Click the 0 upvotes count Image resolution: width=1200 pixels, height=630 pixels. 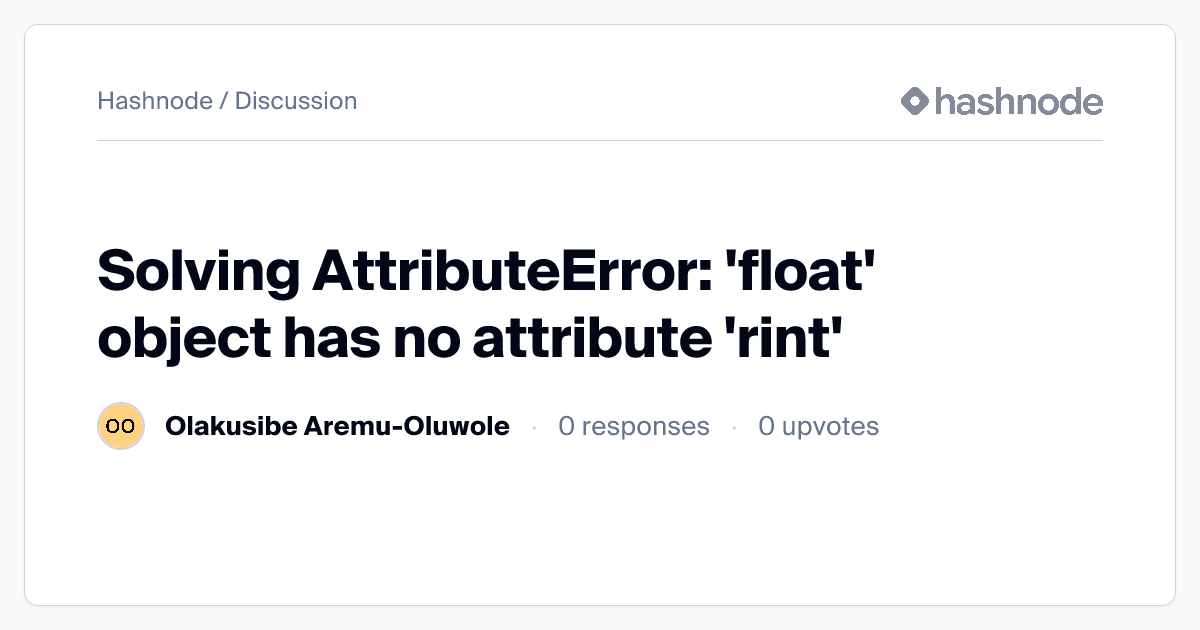(x=818, y=427)
